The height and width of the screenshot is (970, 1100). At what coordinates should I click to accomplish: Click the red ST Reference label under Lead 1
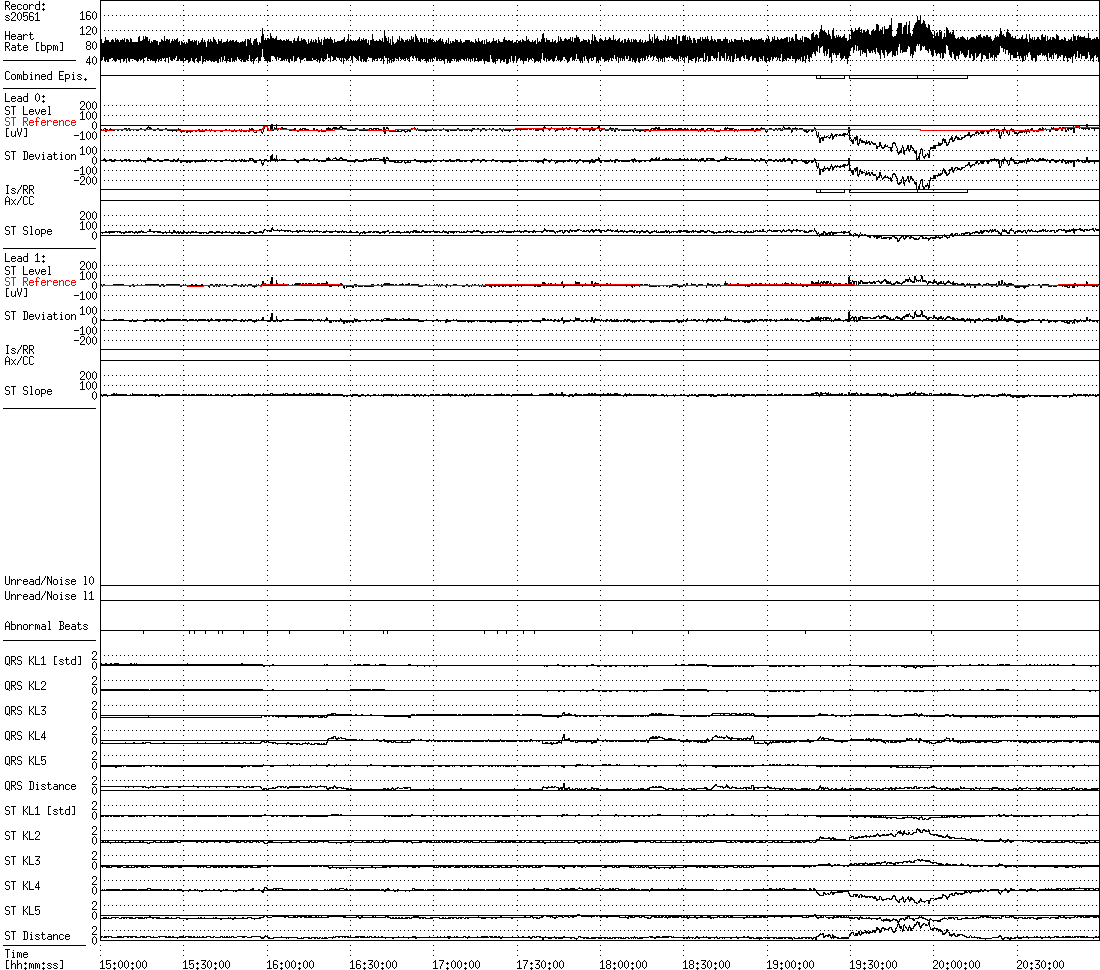tap(40, 282)
